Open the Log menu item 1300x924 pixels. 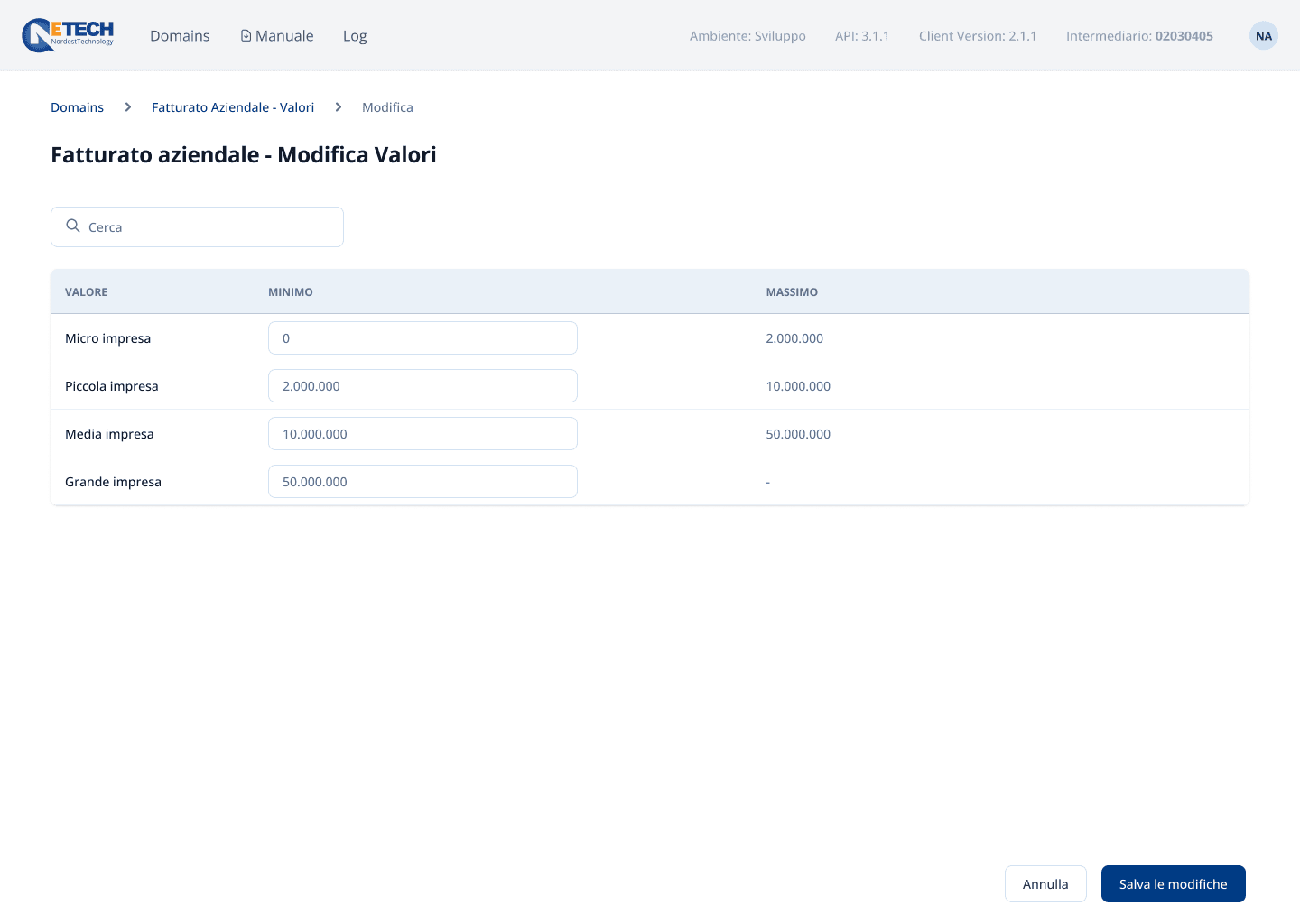[355, 36]
